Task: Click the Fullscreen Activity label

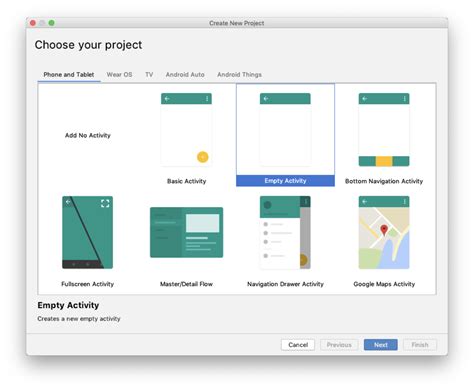Action: [87, 284]
